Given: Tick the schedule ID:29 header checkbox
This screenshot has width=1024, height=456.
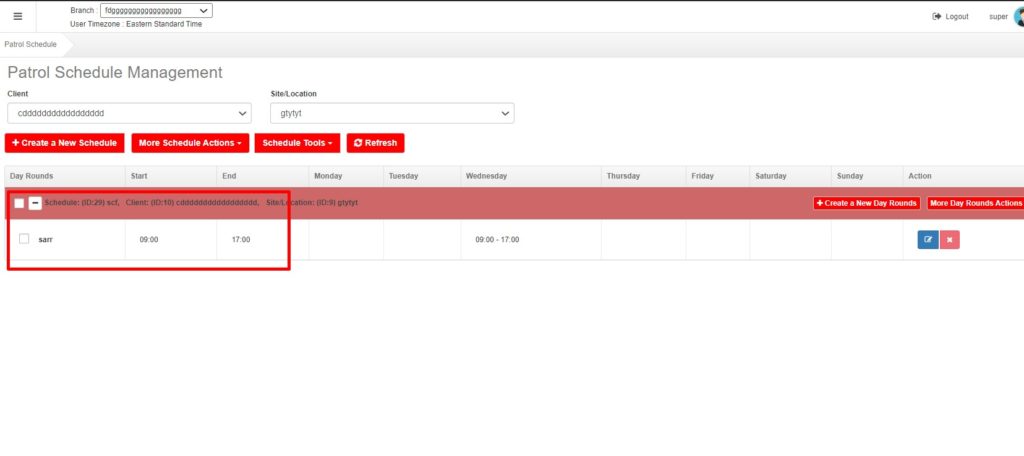Looking at the screenshot, I should click(19, 203).
